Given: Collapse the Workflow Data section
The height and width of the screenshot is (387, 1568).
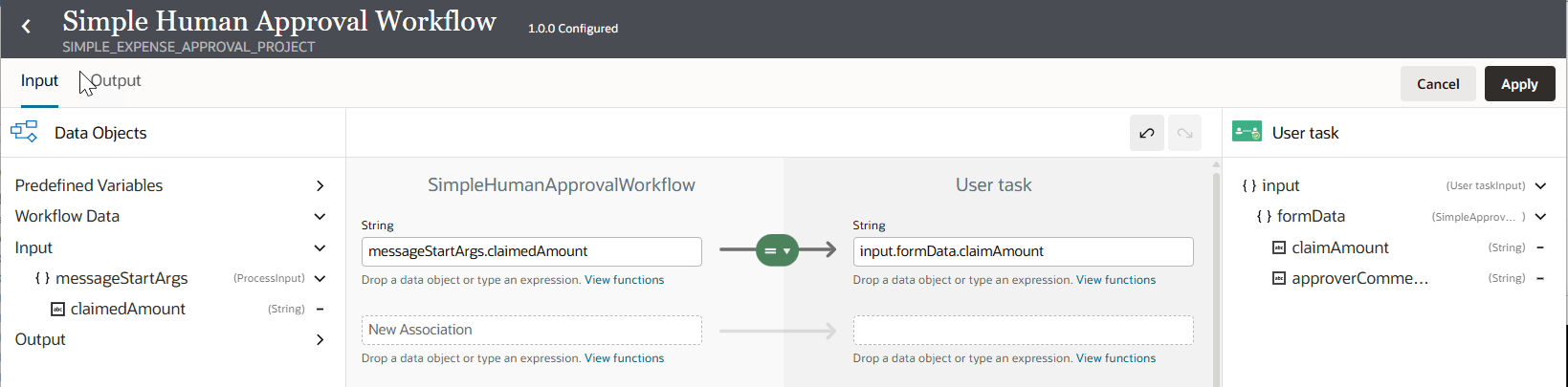Looking at the screenshot, I should point(320,217).
